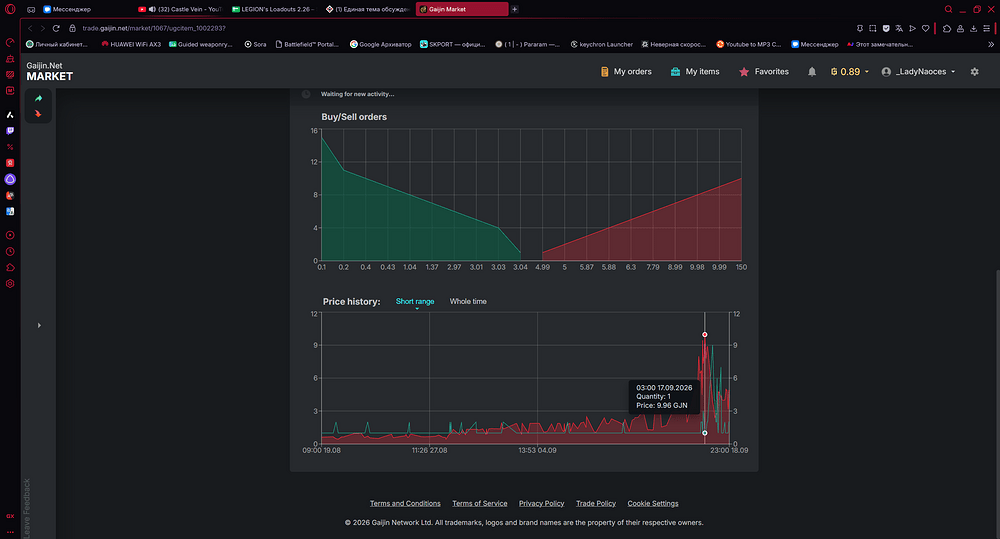1000x539 pixels.
Task: Open keychron Launcher bookmark
Action: [601, 45]
